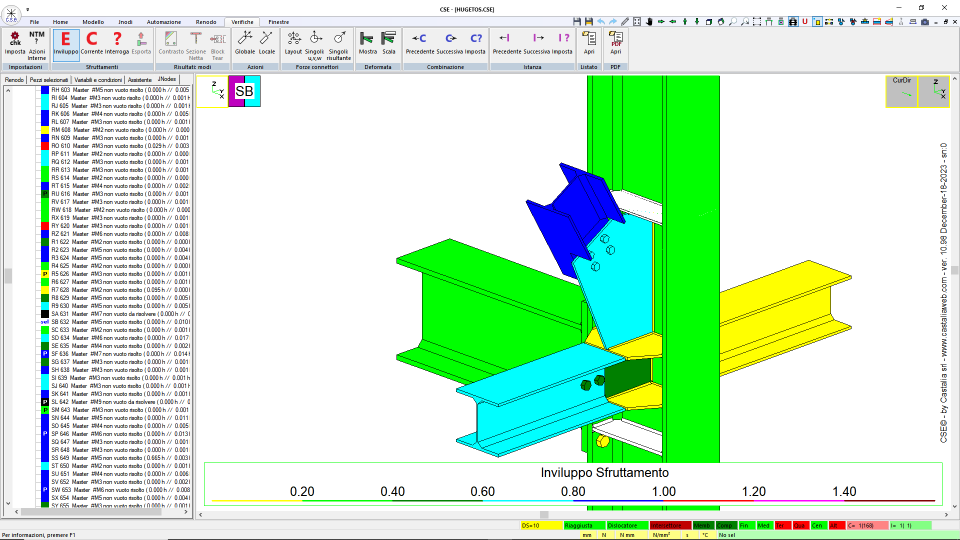Image resolution: width=960 pixels, height=540 pixels.
Task: Click the node list scroll-down arrow
Action: pyautogui.click(x=8, y=503)
